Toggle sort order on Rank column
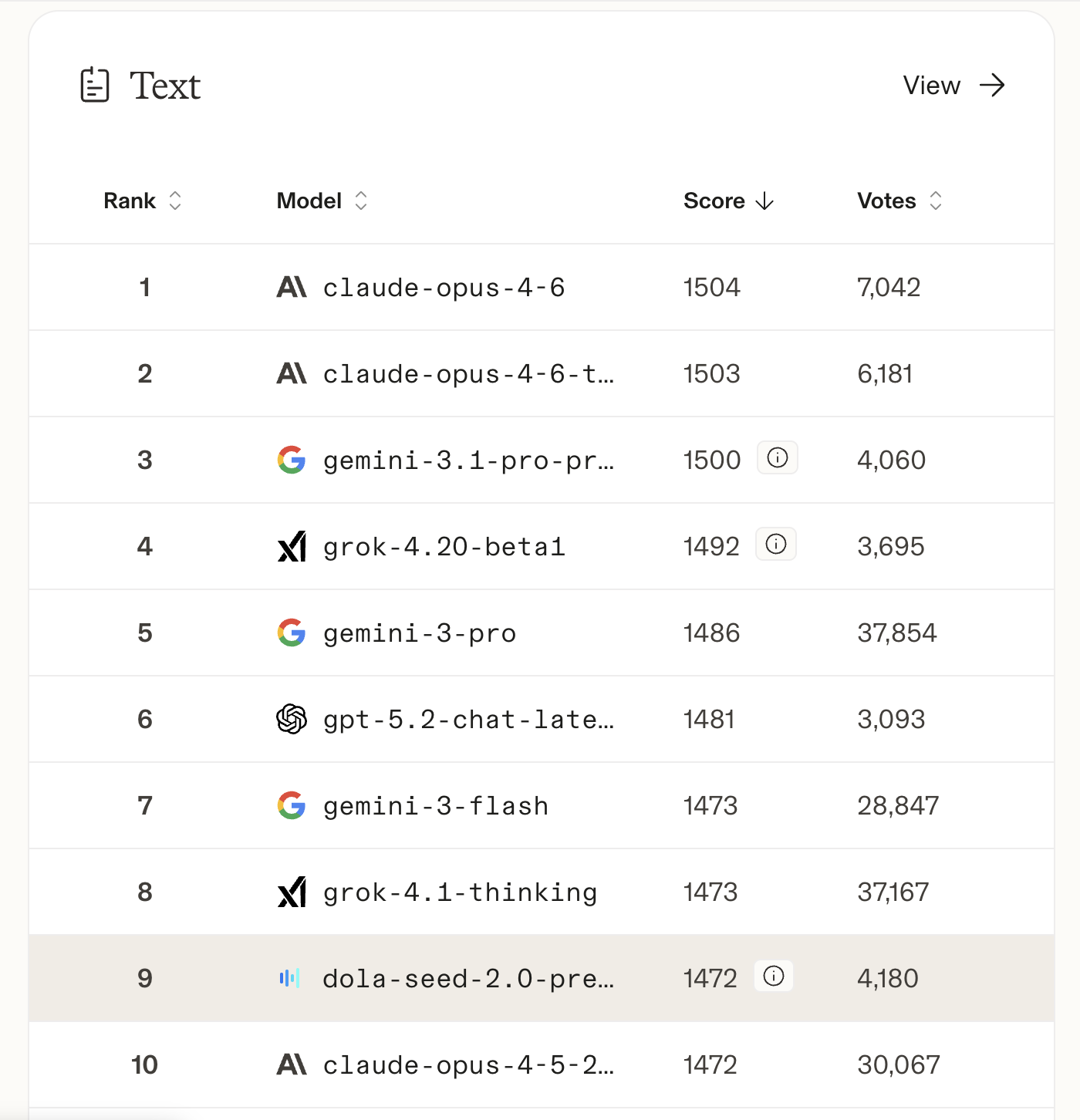This screenshot has width=1080, height=1120. (x=175, y=201)
